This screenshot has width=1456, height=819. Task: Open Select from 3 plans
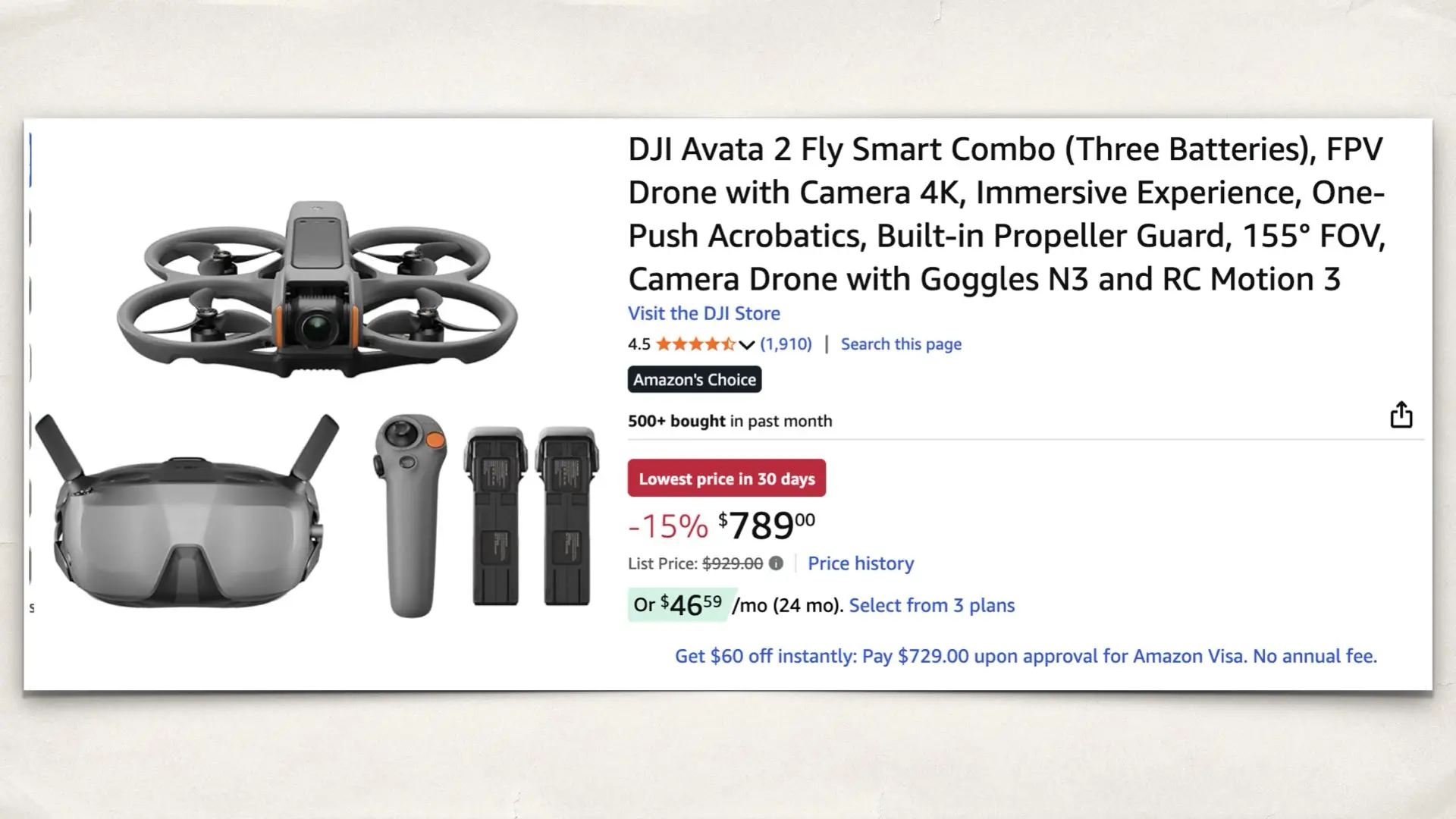click(932, 605)
